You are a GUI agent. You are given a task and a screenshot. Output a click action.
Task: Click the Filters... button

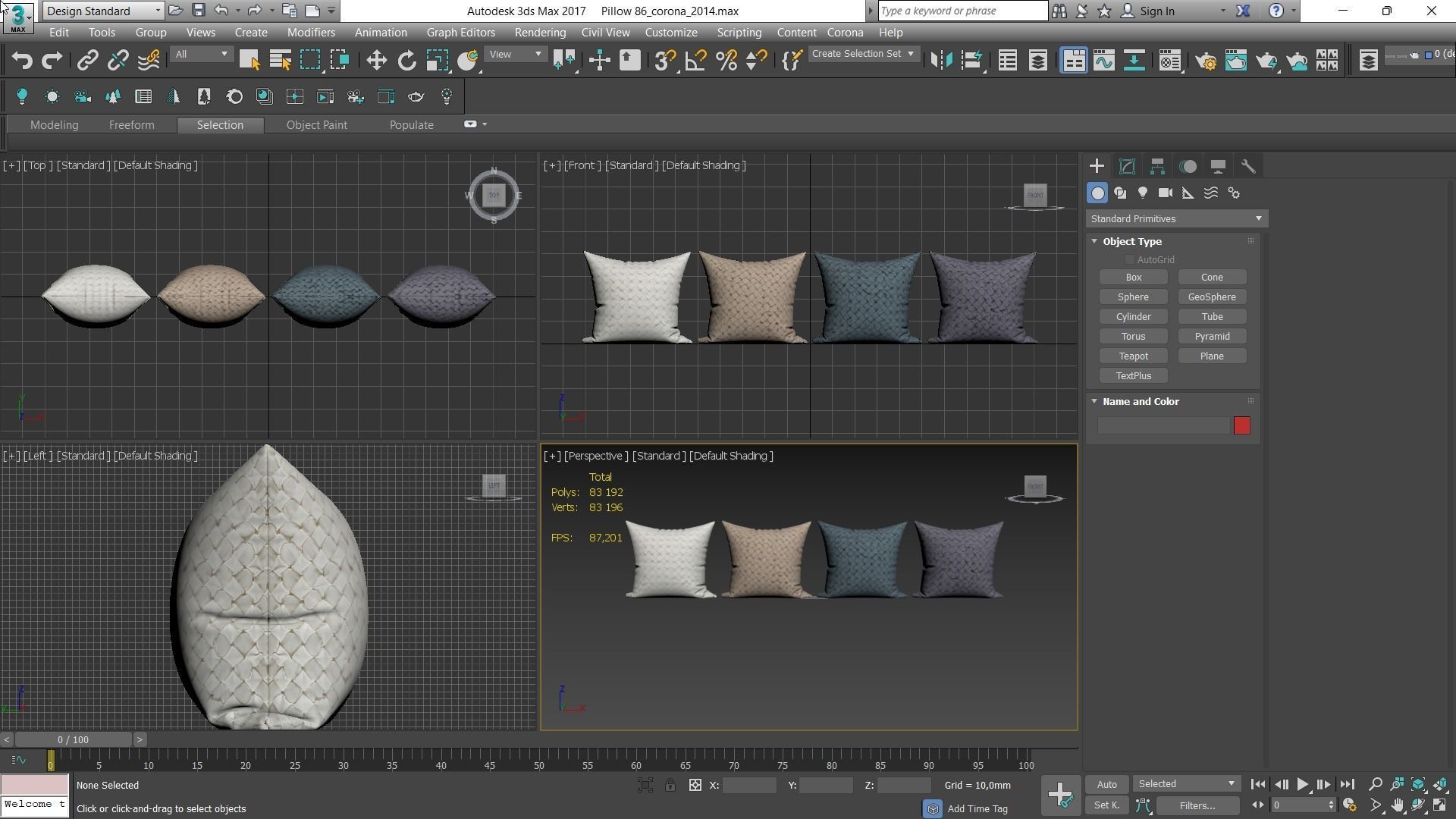click(x=1197, y=805)
